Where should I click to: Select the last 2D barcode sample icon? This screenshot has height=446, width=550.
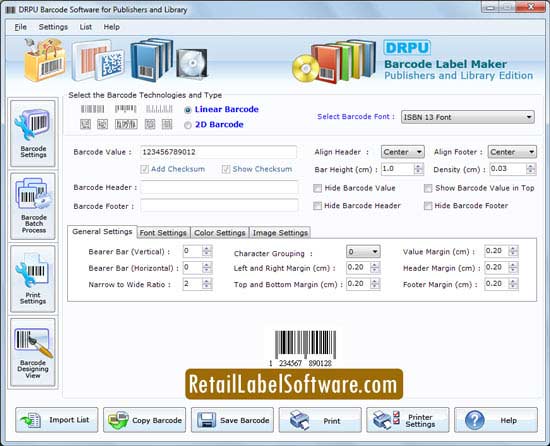(167, 124)
